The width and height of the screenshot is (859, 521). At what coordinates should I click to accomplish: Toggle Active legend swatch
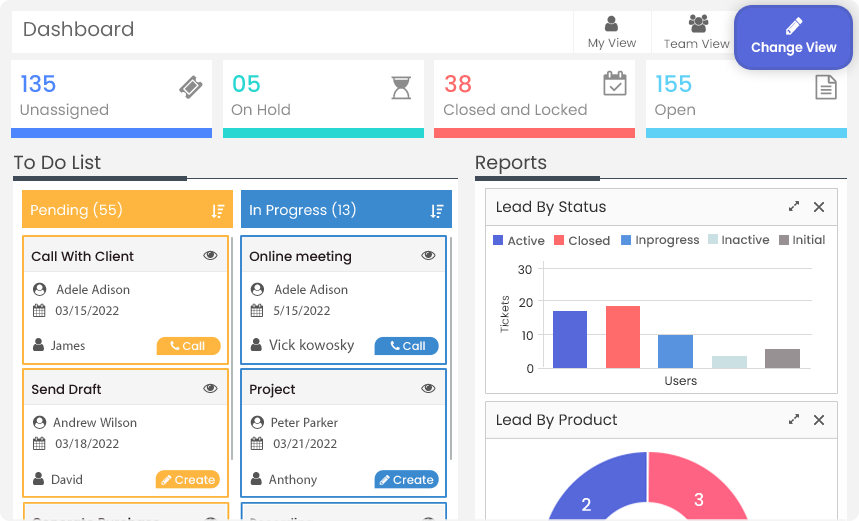pos(498,240)
